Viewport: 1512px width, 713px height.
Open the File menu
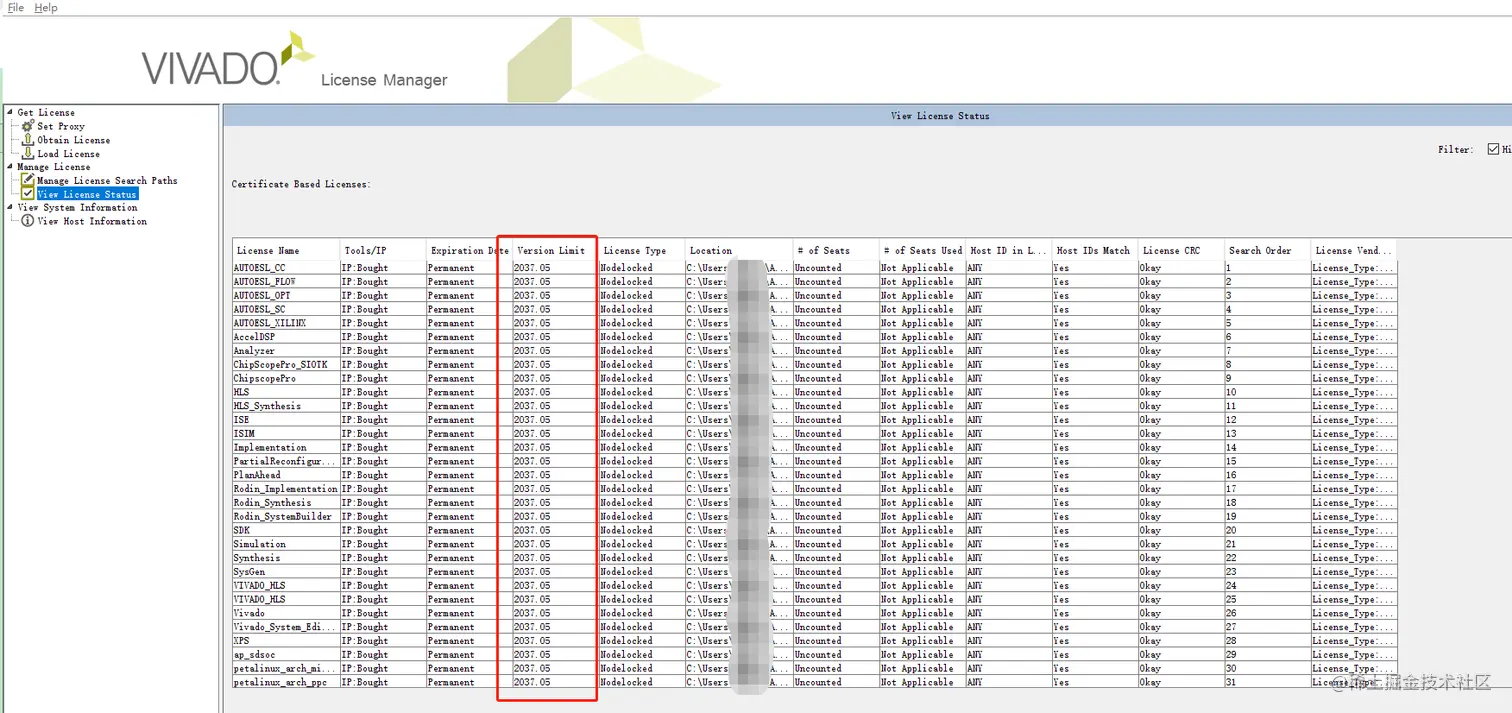16,7
